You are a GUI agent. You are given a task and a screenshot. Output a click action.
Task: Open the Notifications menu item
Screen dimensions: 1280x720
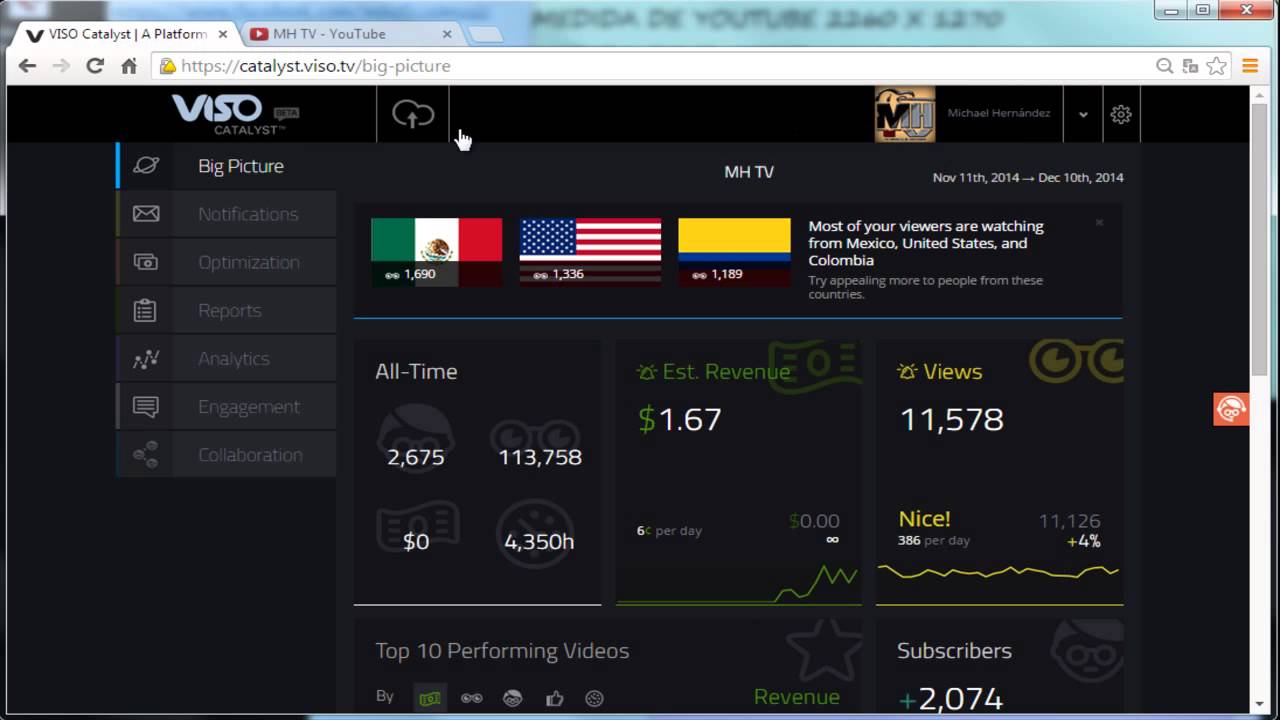226,214
